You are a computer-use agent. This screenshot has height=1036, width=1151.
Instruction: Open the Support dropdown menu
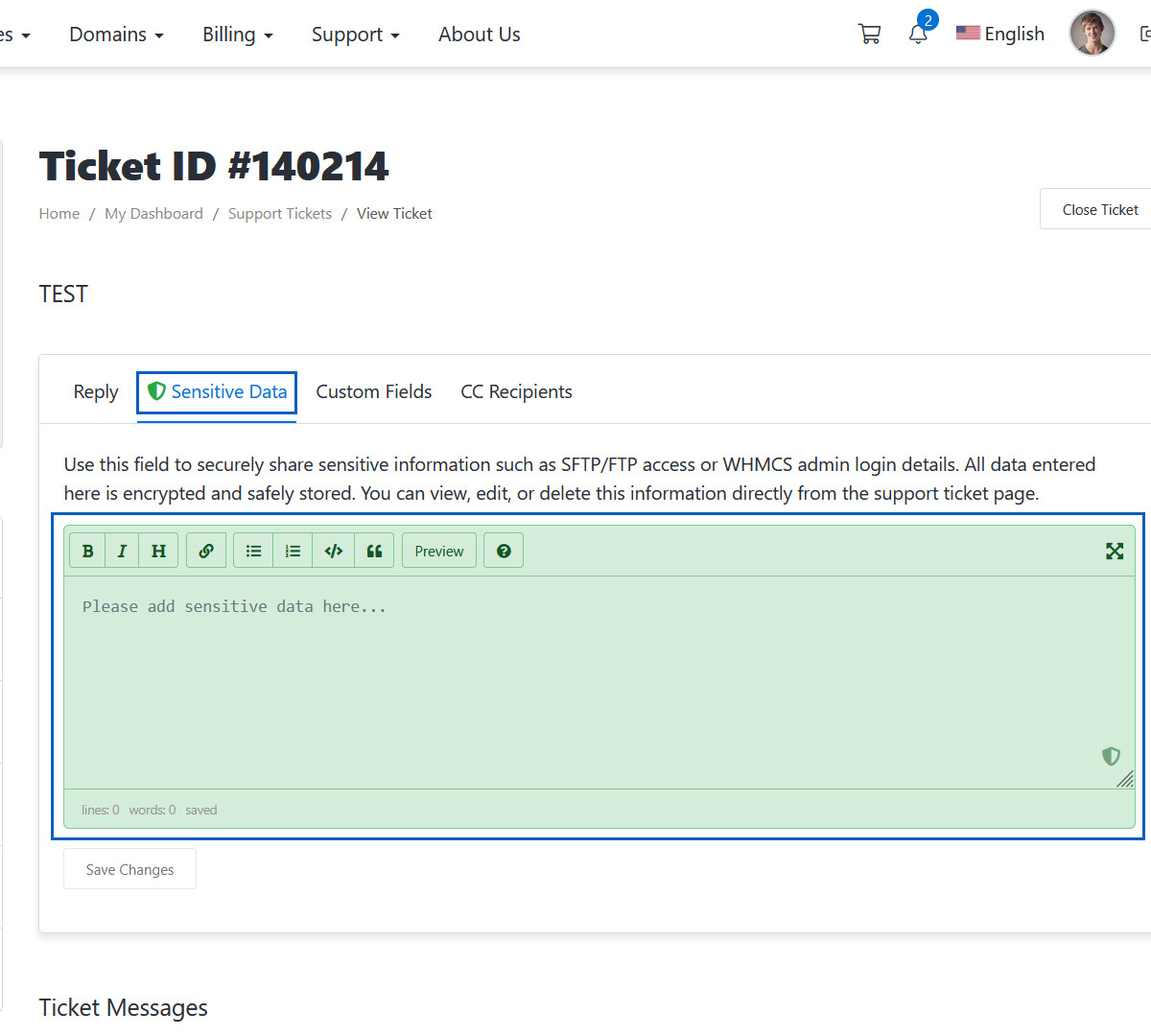355,35
